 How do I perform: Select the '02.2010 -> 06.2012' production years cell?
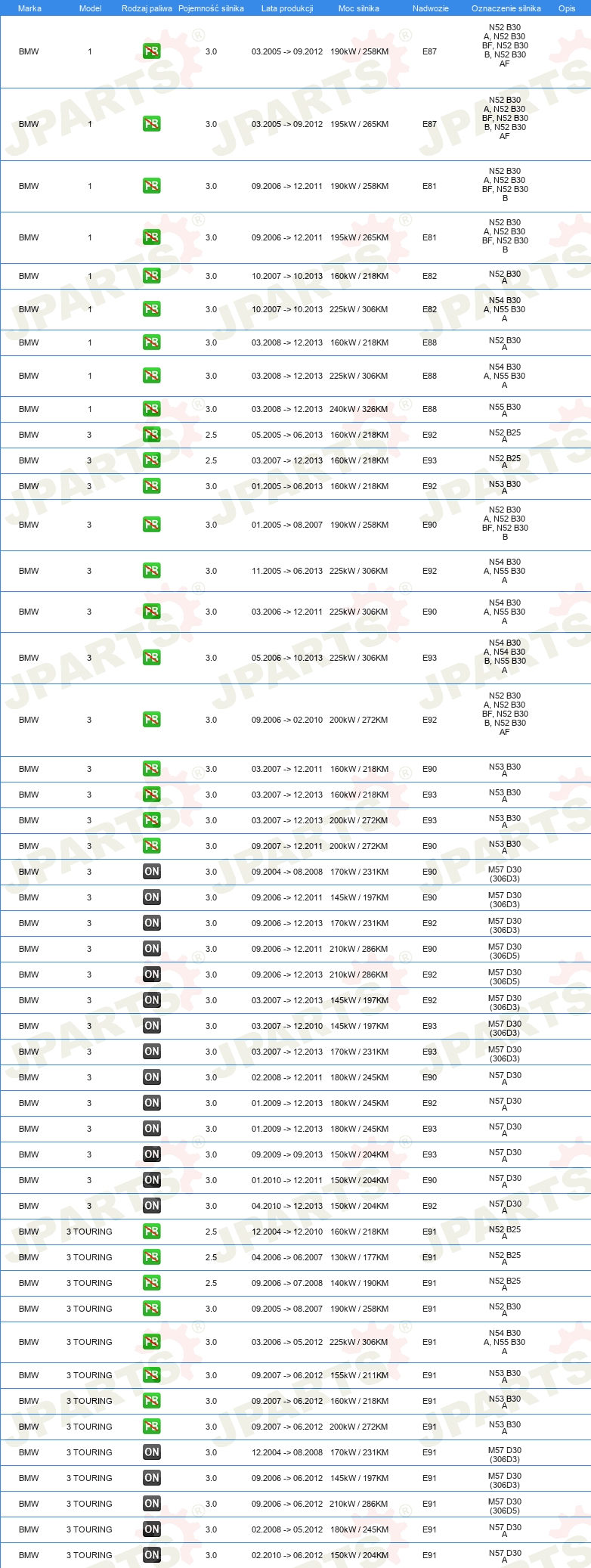point(287,1555)
